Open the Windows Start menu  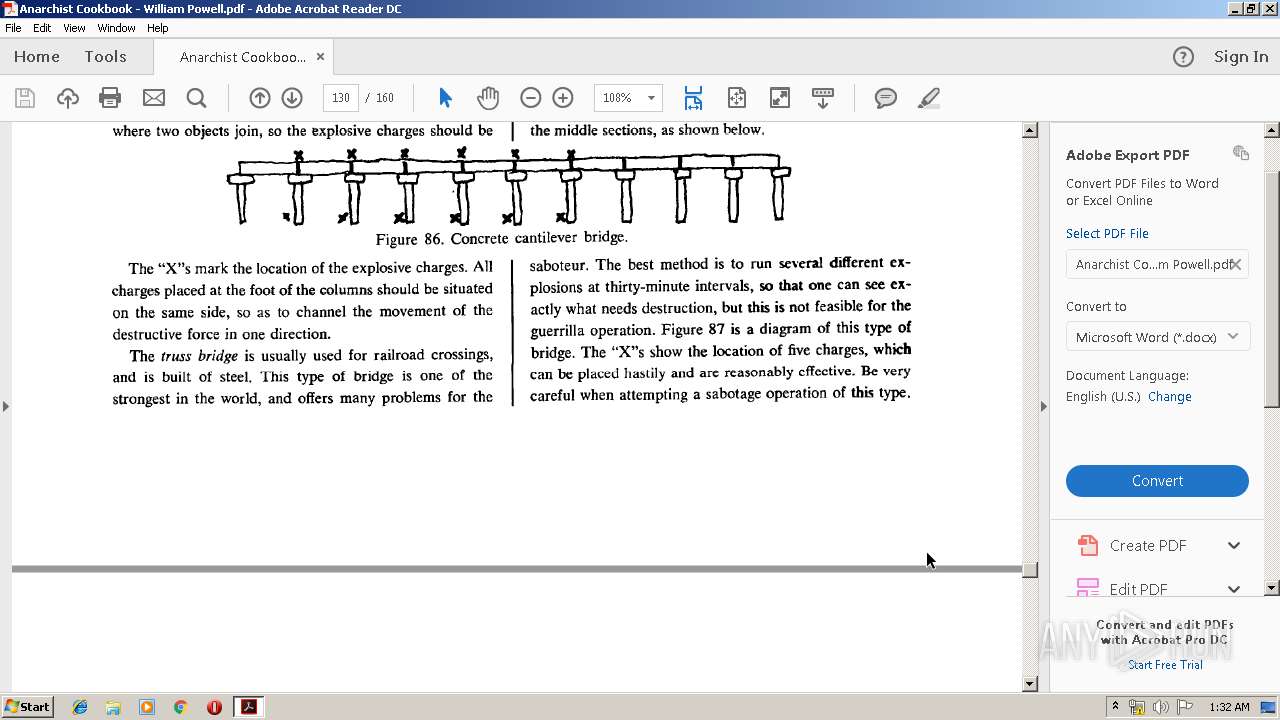pyautogui.click(x=27, y=707)
